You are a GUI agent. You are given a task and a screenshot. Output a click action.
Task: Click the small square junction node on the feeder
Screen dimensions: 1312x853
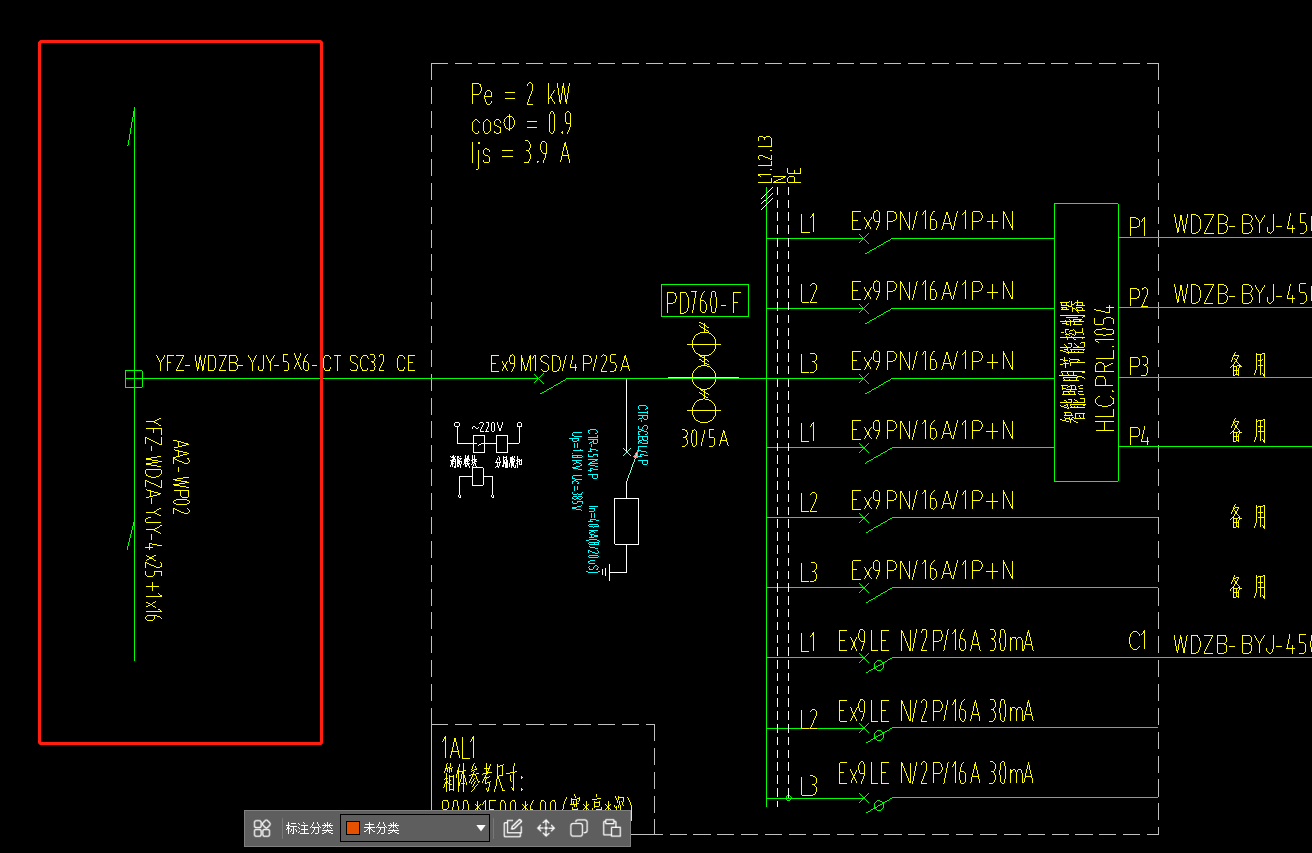(x=134, y=378)
